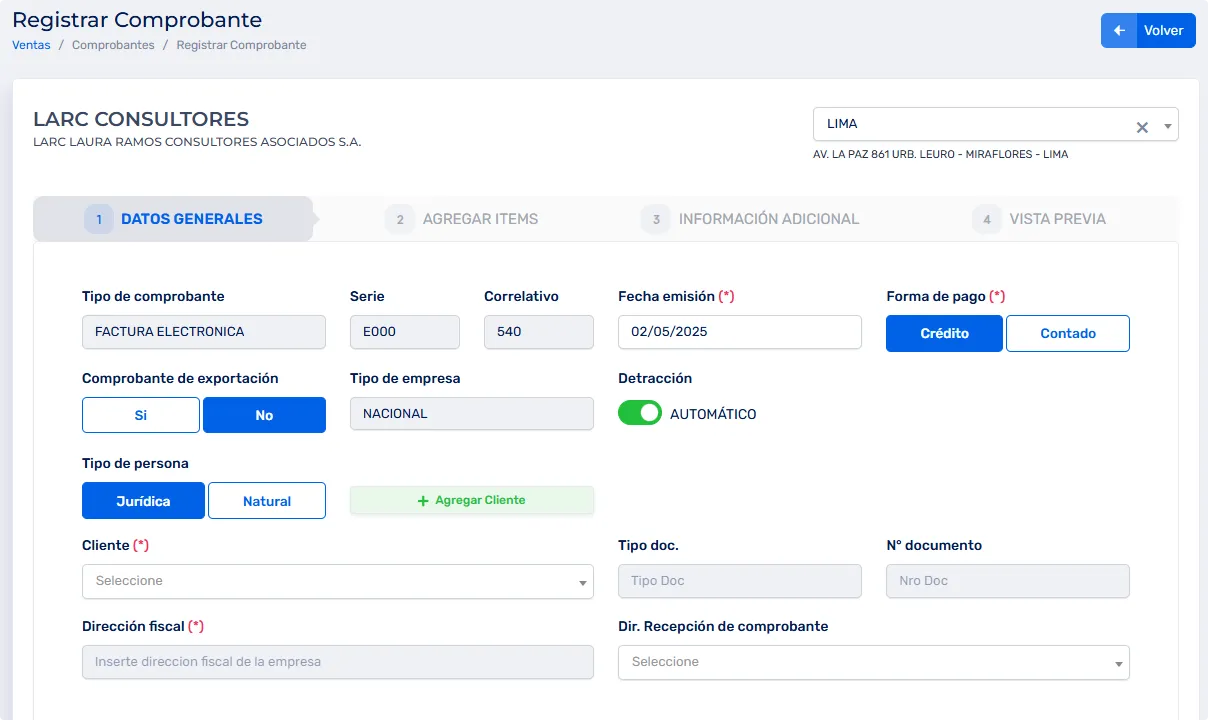Choose Si for Comprobante de exportación
The width and height of the screenshot is (1208, 720).
click(140, 415)
